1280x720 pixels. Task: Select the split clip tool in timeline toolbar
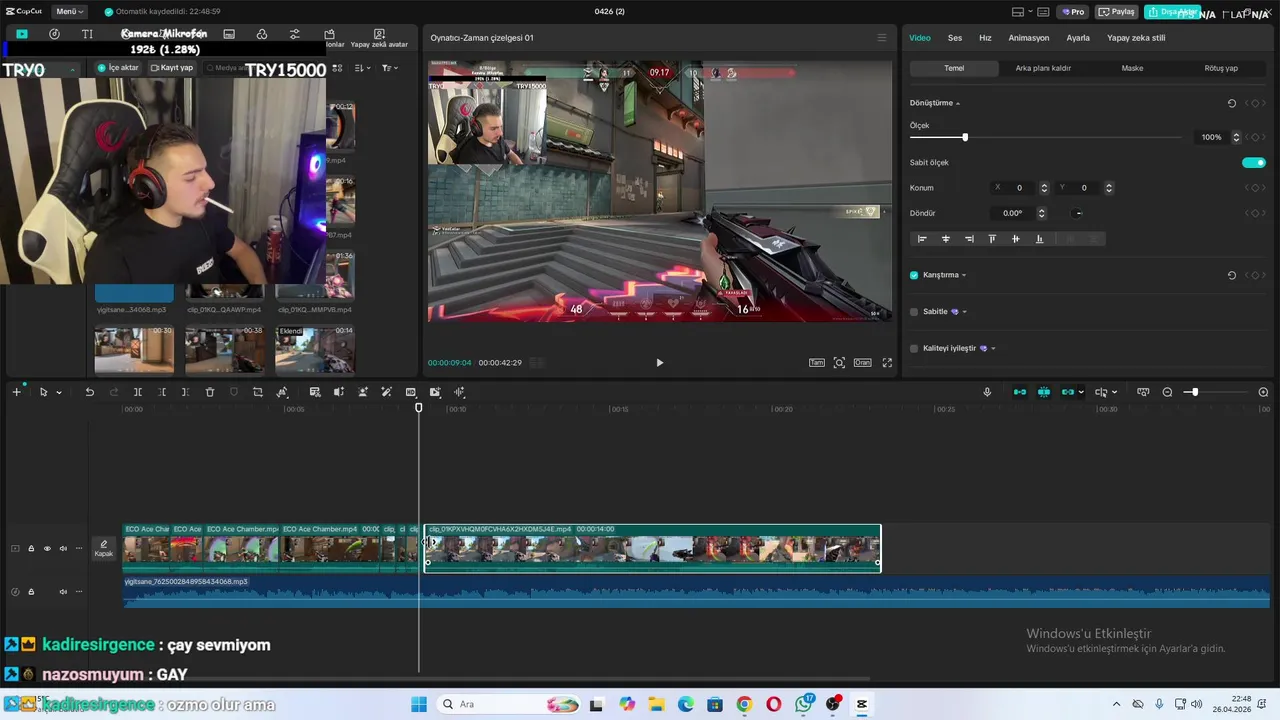click(x=138, y=392)
